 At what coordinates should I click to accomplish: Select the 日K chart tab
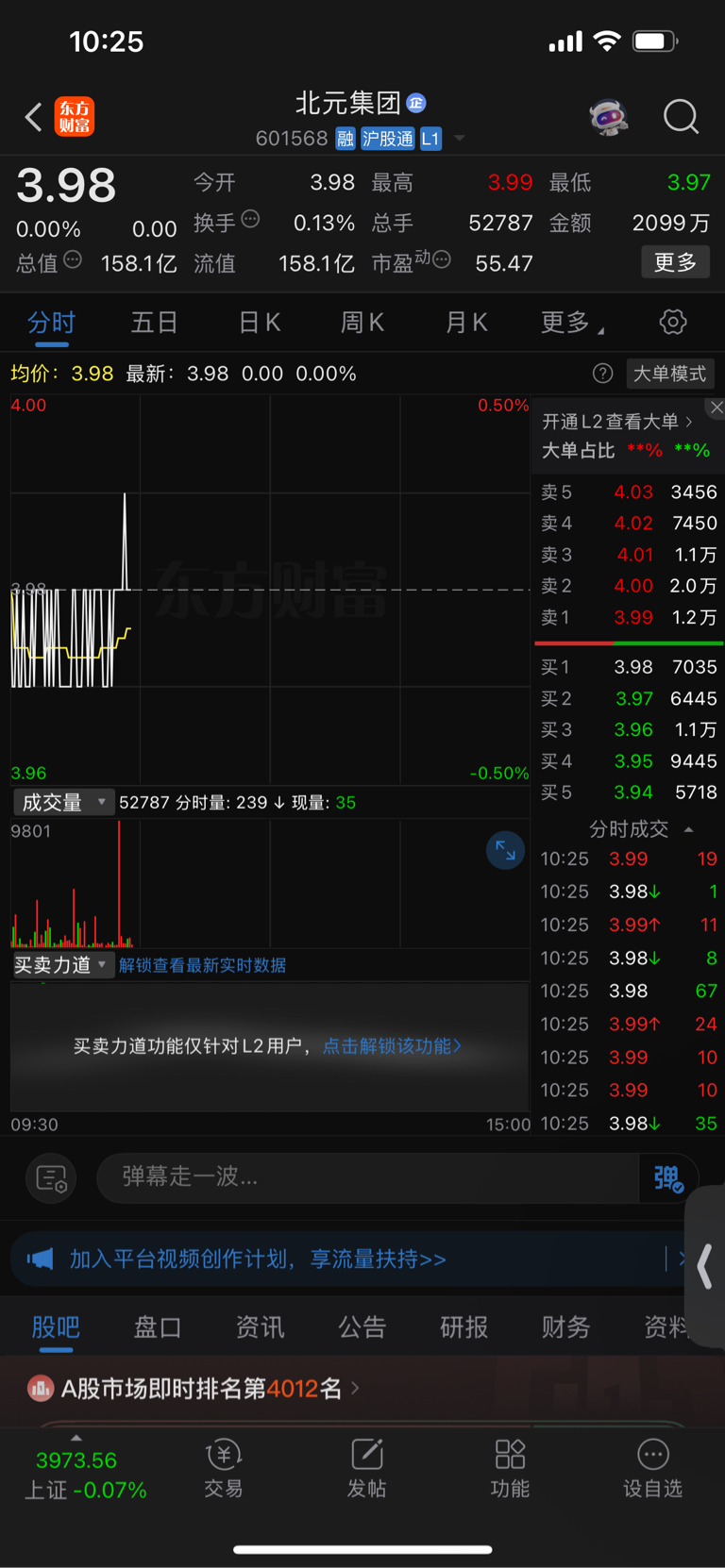click(x=260, y=323)
